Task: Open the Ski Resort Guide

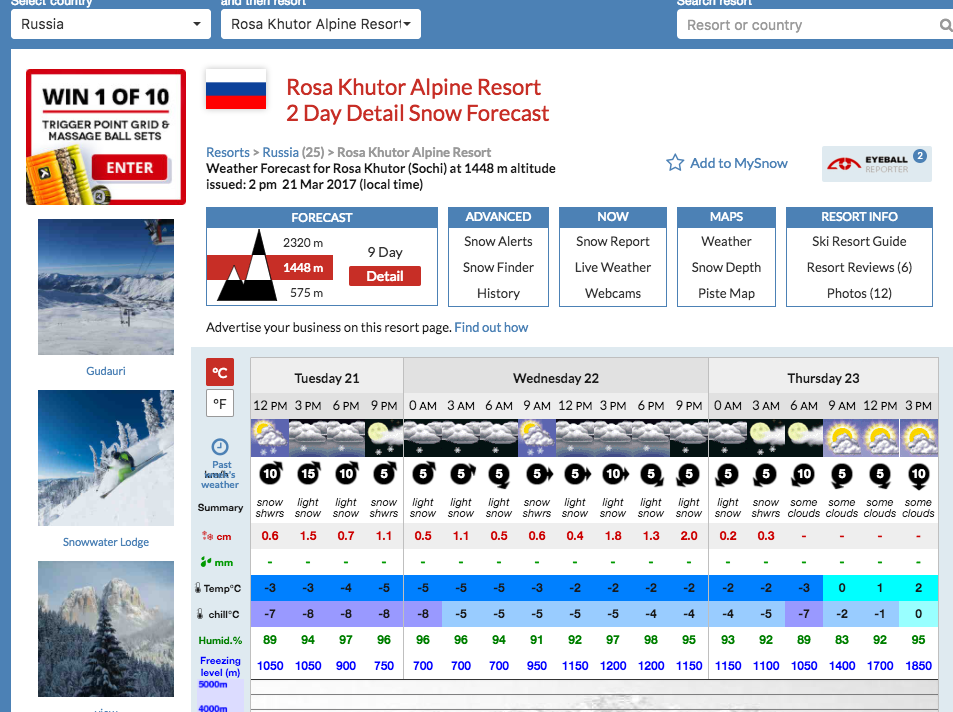Action: (859, 241)
